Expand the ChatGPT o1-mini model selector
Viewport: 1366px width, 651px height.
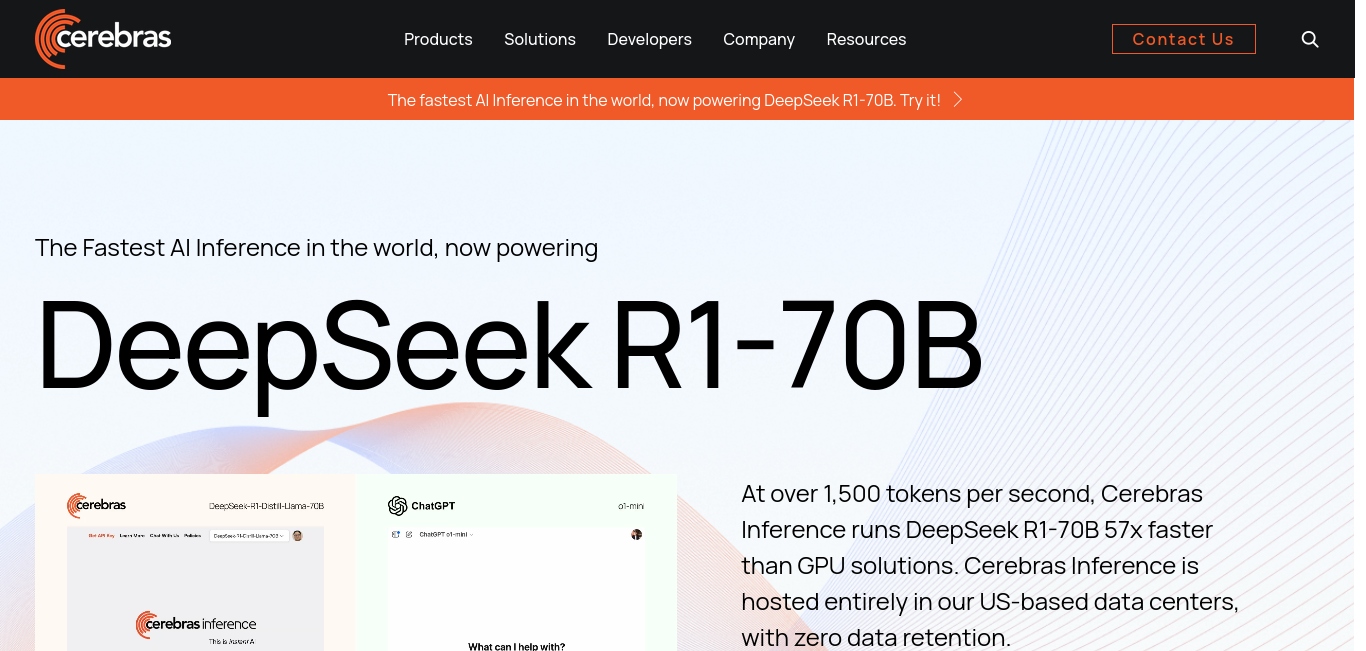(446, 534)
